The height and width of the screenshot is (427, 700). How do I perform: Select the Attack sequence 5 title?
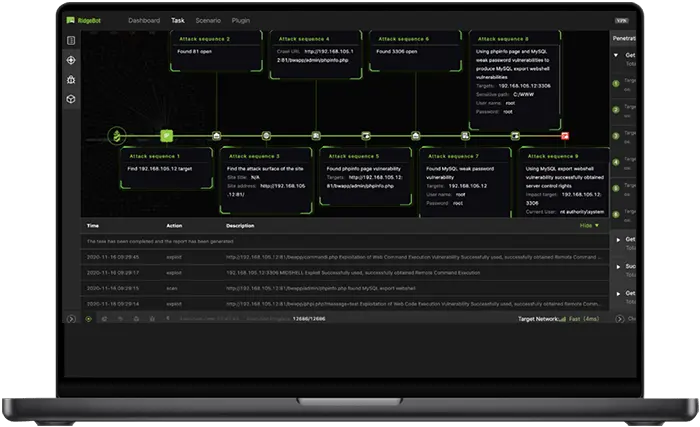[x=354, y=156]
